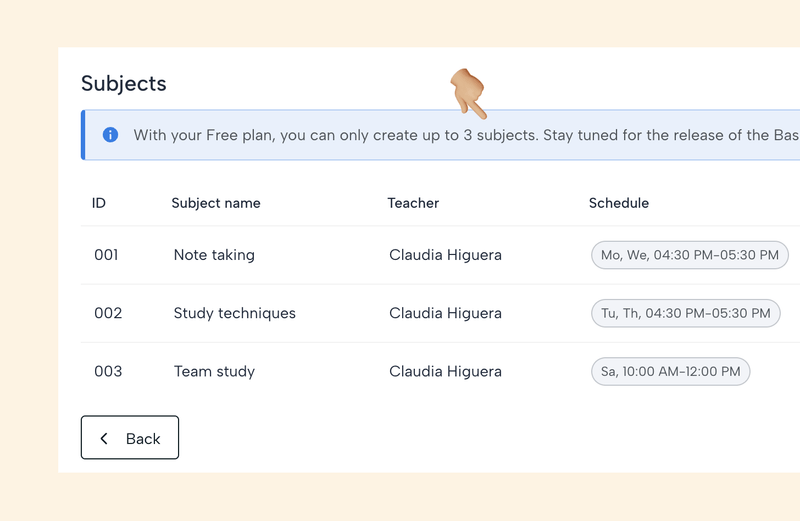Open the Note taking subject
Image resolution: width=800 pixels, height=521 pixels.
click(x=214, y=255)
